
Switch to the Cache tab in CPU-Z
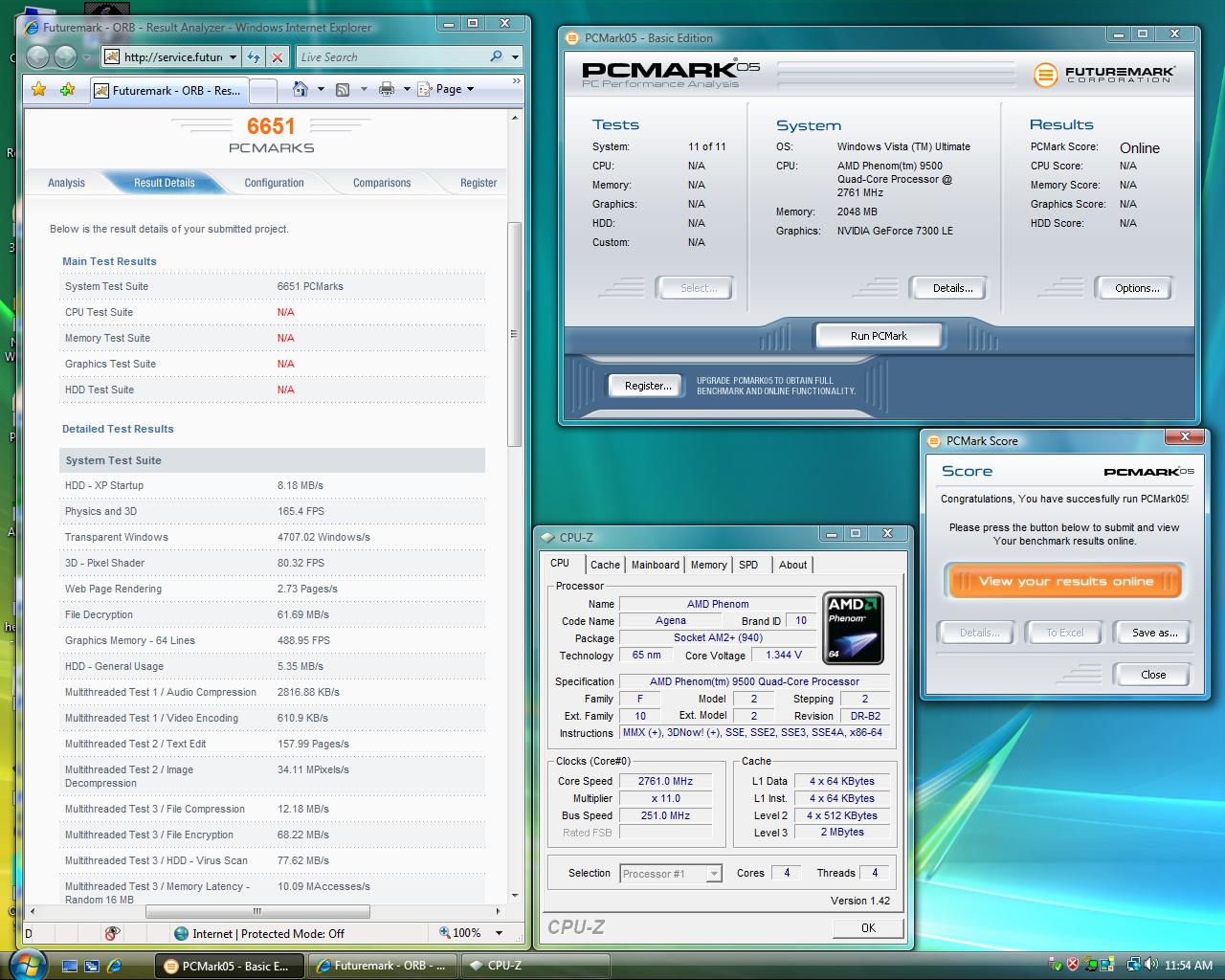(x=605, y=565)
